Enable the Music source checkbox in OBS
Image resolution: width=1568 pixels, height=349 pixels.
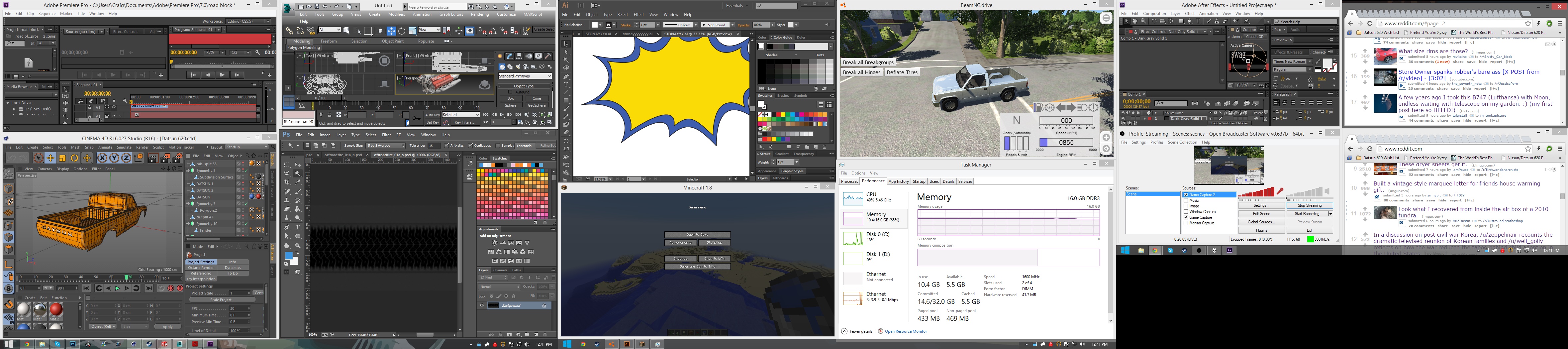[1186, 200]
